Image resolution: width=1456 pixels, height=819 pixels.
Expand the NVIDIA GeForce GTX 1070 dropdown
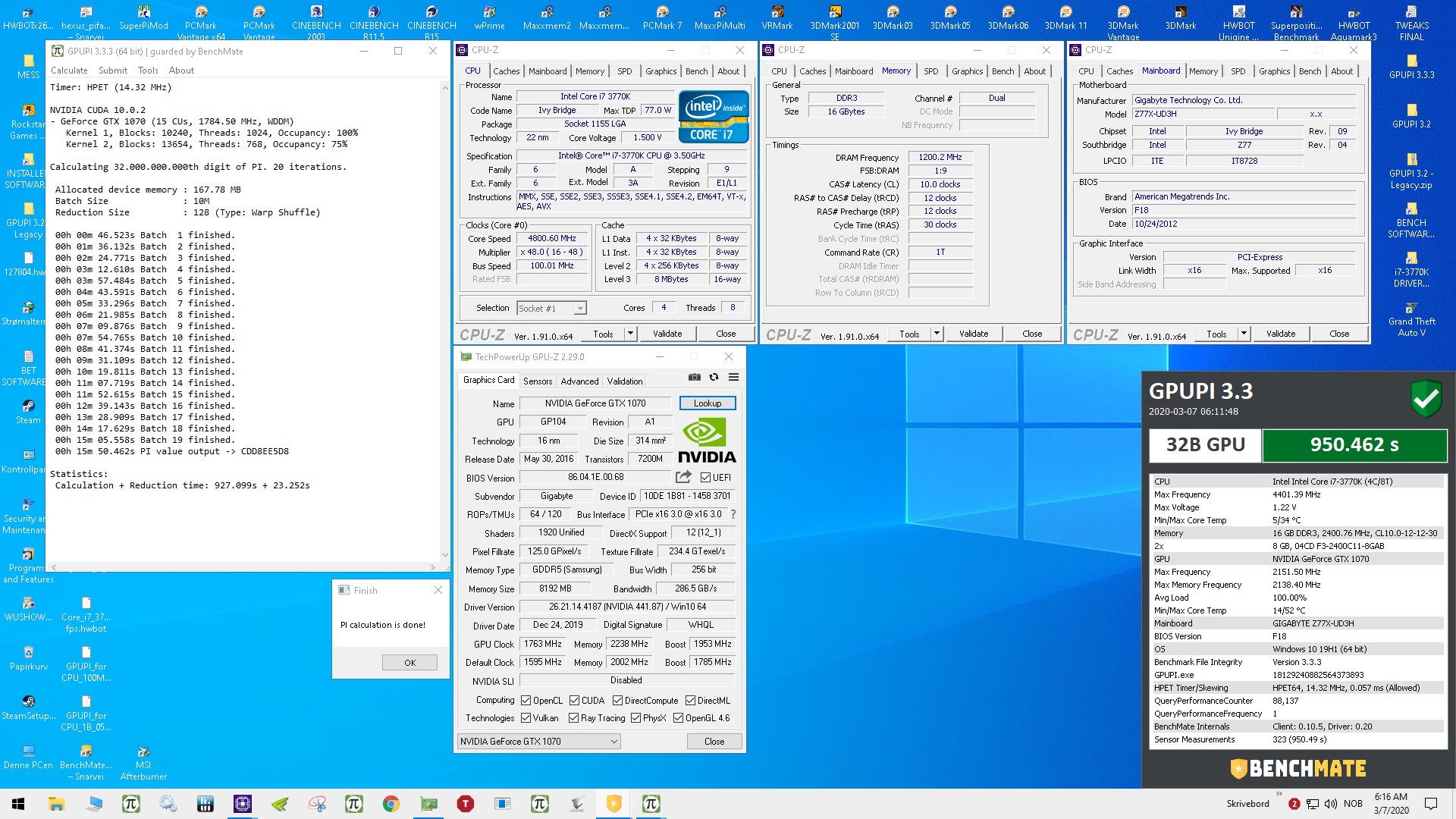(613, 742)
